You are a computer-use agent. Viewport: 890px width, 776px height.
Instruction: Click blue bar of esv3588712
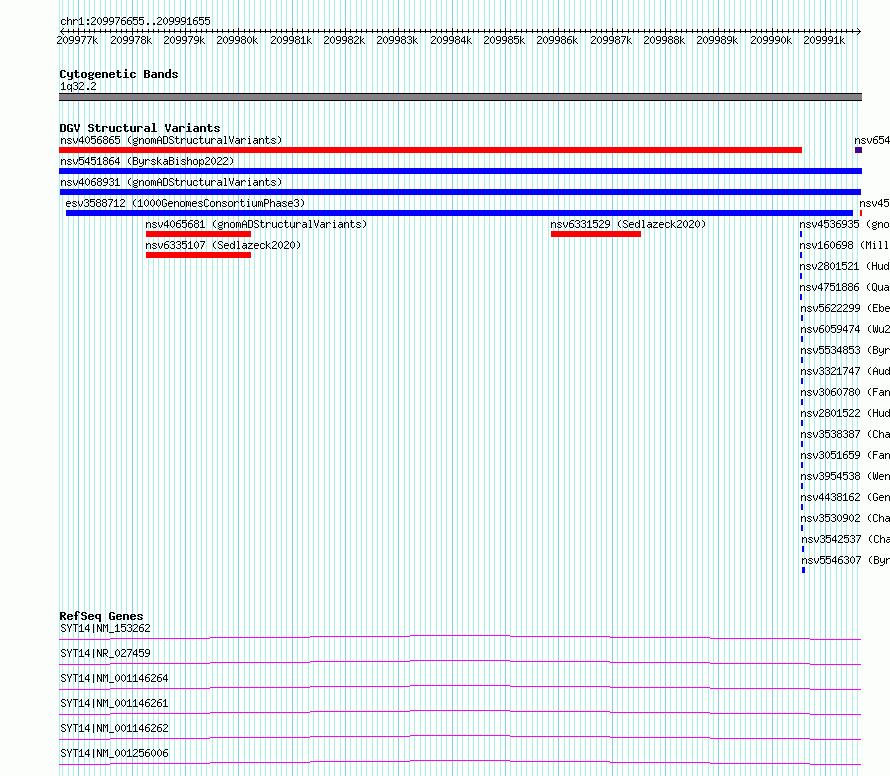tap(459, 213)
